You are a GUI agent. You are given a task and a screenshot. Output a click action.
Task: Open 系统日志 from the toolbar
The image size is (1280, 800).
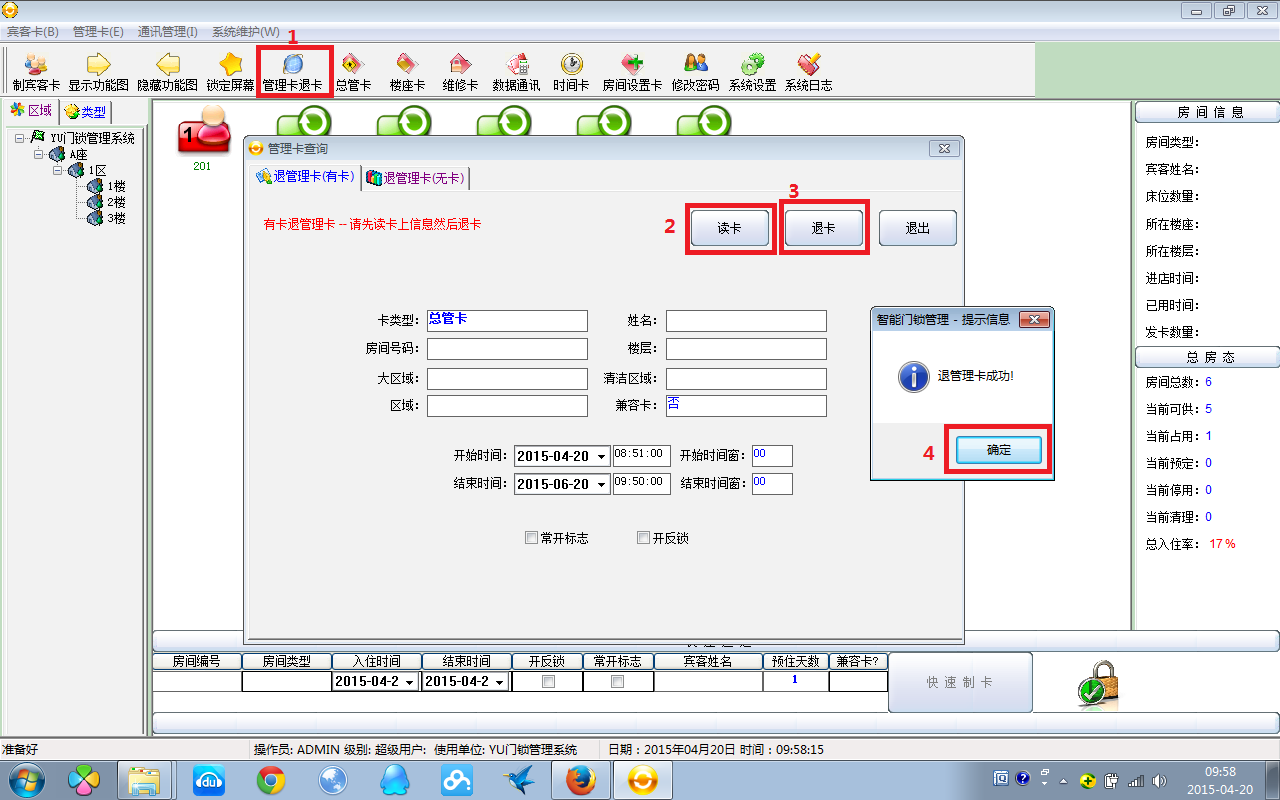(808, 72)
